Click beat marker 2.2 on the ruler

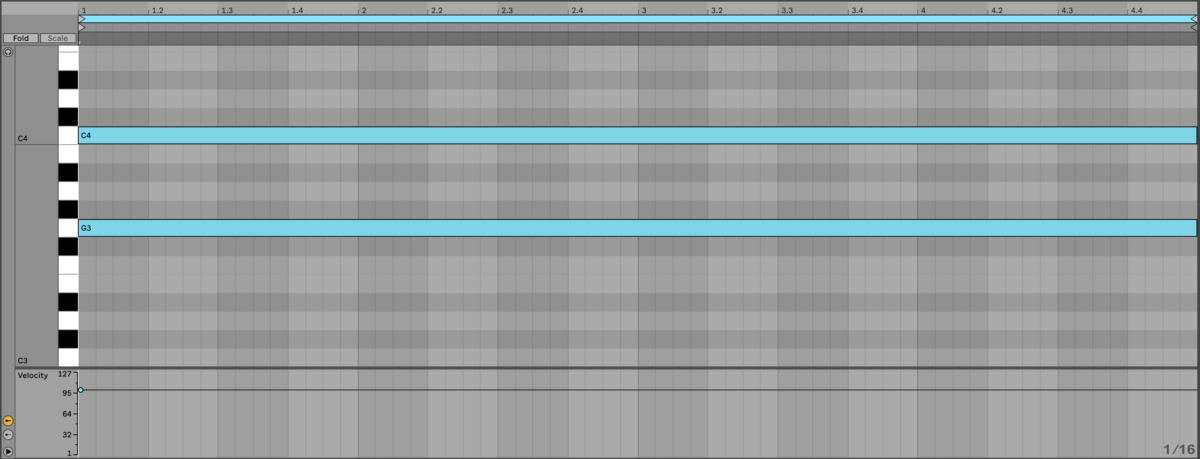coord(437,10)
